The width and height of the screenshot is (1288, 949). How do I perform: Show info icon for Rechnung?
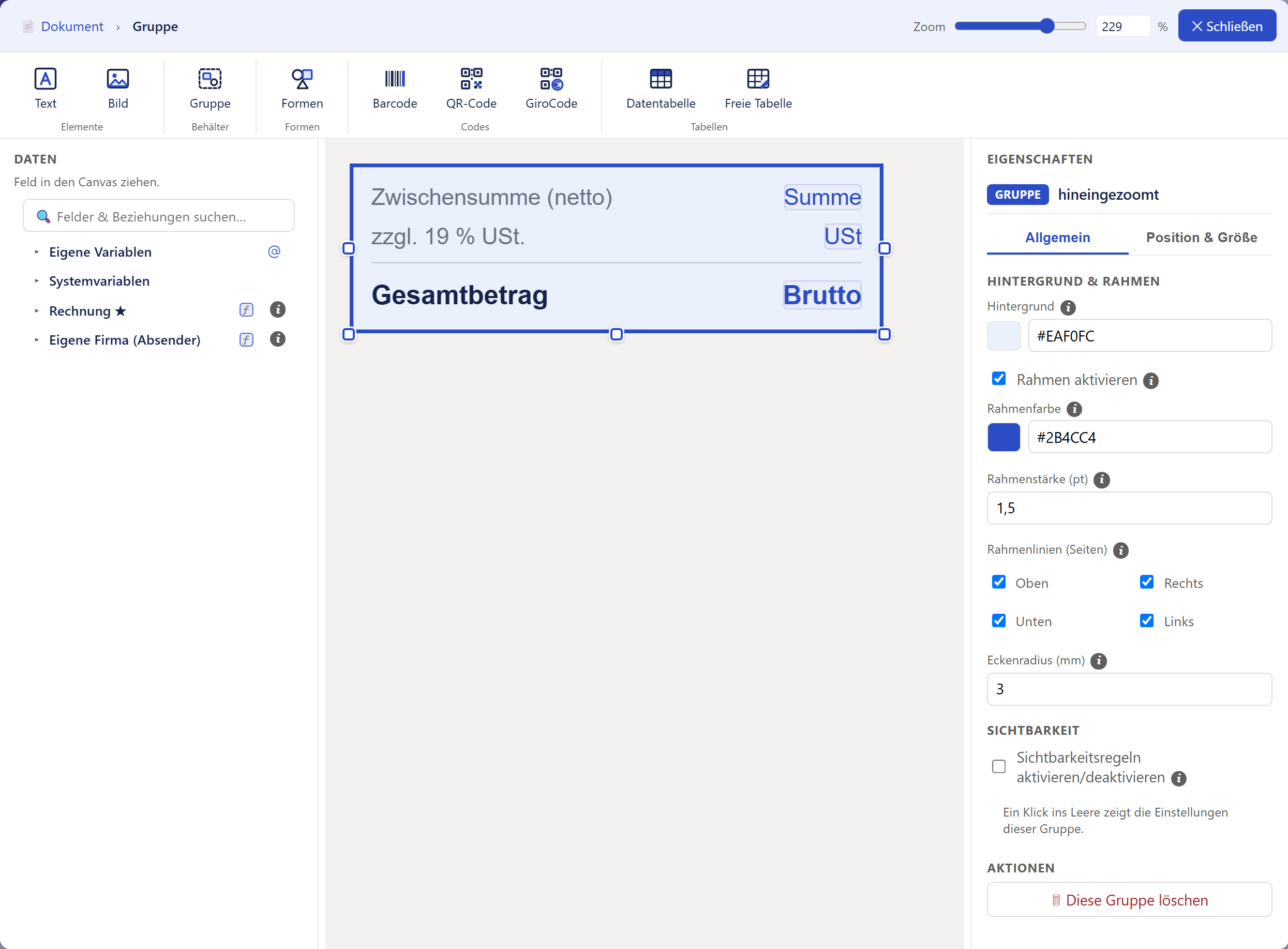pos(278,310)
